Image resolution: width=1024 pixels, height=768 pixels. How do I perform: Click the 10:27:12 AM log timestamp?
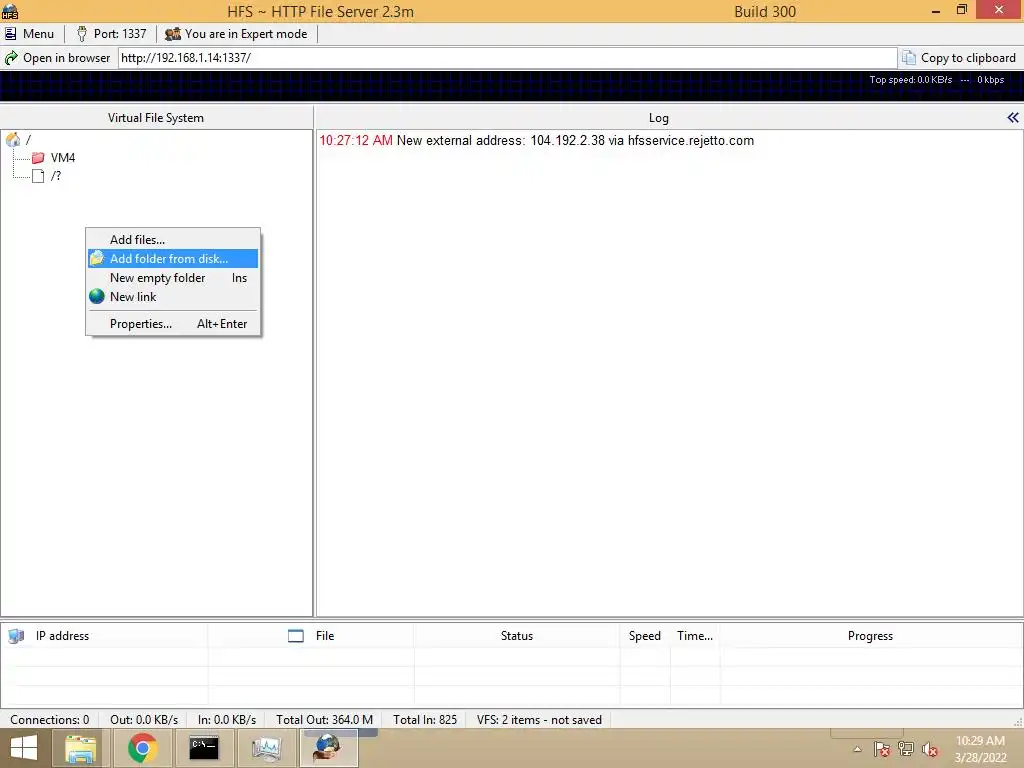tap(356, 140)
